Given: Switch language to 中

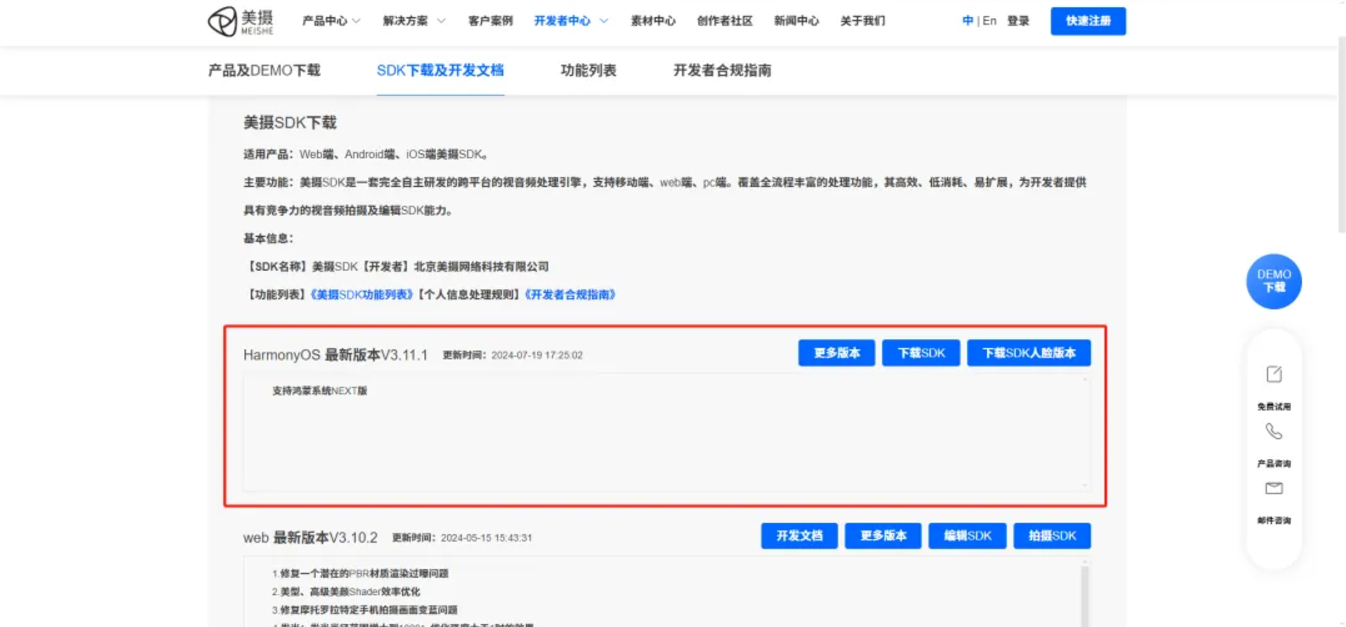Looking at the screenshot, I should point(968,21).
